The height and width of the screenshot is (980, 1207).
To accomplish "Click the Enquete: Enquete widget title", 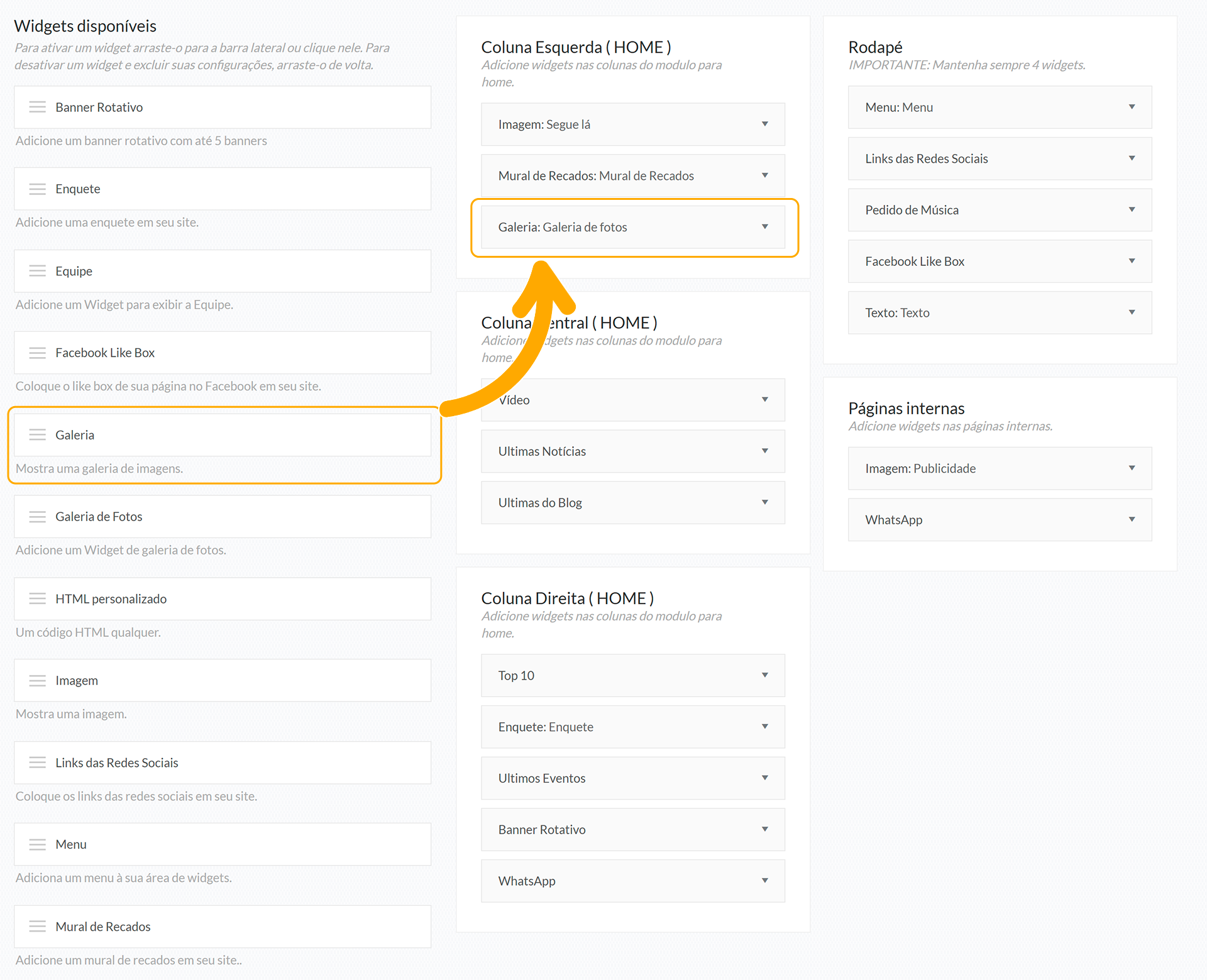I will click(x=546, y=727).
